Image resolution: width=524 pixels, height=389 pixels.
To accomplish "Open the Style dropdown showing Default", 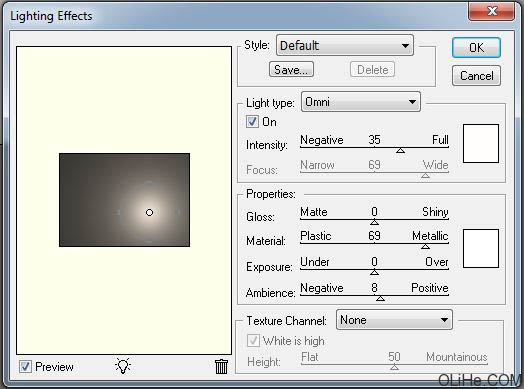I will tap(345, 45).
